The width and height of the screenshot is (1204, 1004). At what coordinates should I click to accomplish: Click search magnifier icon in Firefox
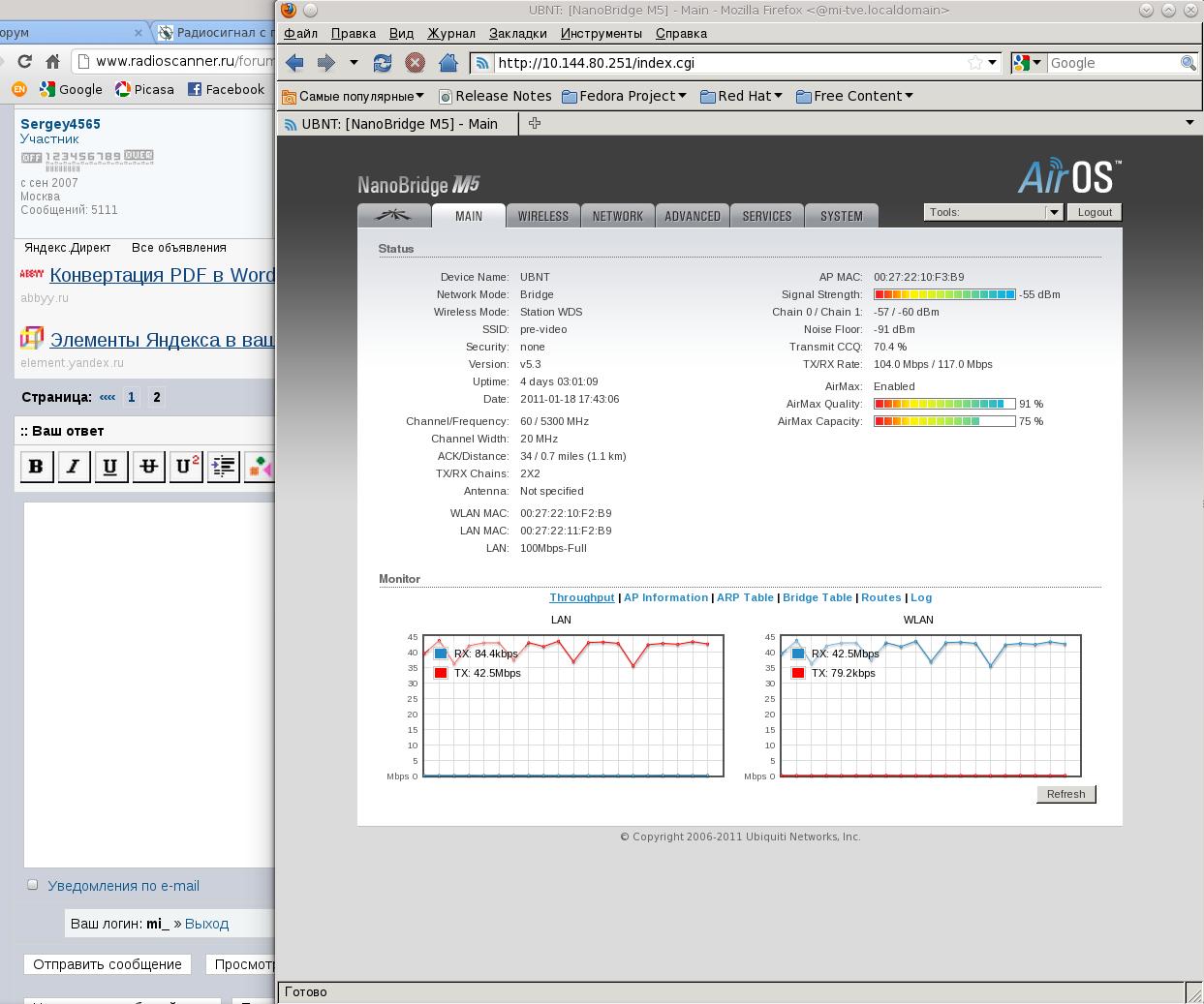(x=1189, y=63)
